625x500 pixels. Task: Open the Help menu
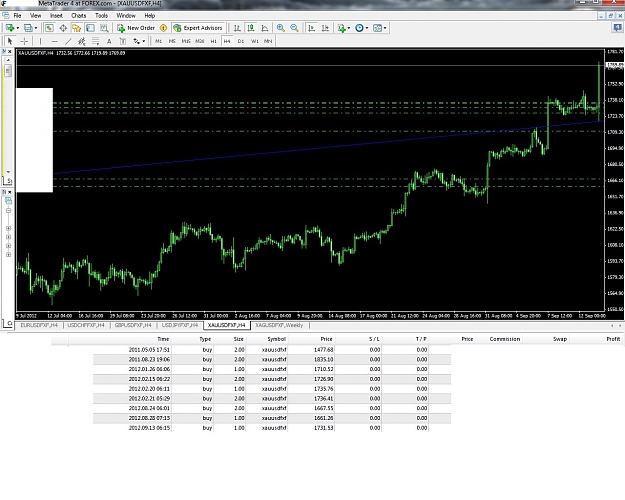149,16
